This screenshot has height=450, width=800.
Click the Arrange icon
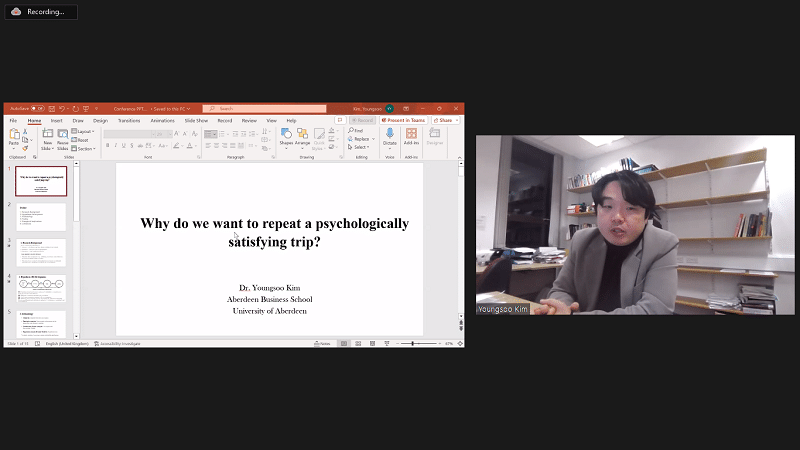coord(302,136)
